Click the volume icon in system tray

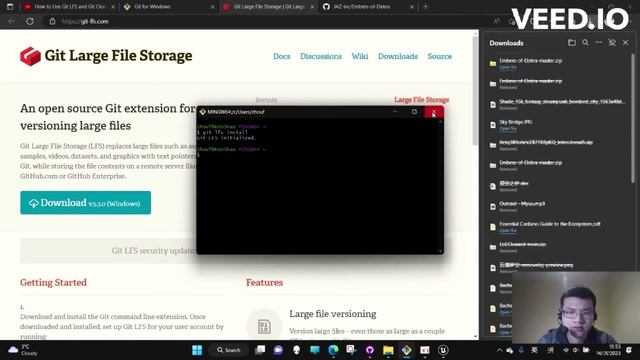click(x=575, y=350)
